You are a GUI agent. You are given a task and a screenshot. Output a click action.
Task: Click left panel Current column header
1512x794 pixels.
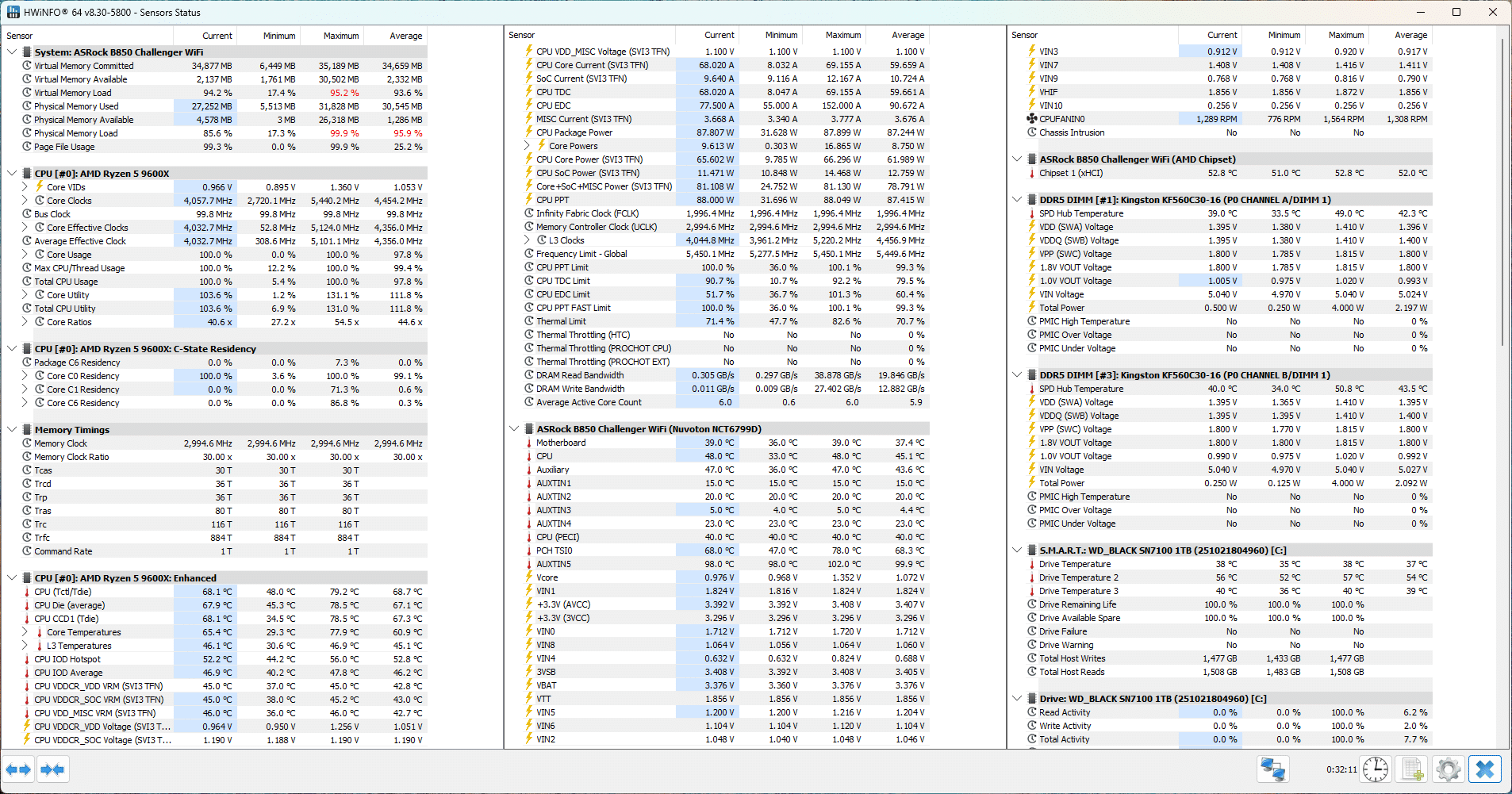pos(205,36)
